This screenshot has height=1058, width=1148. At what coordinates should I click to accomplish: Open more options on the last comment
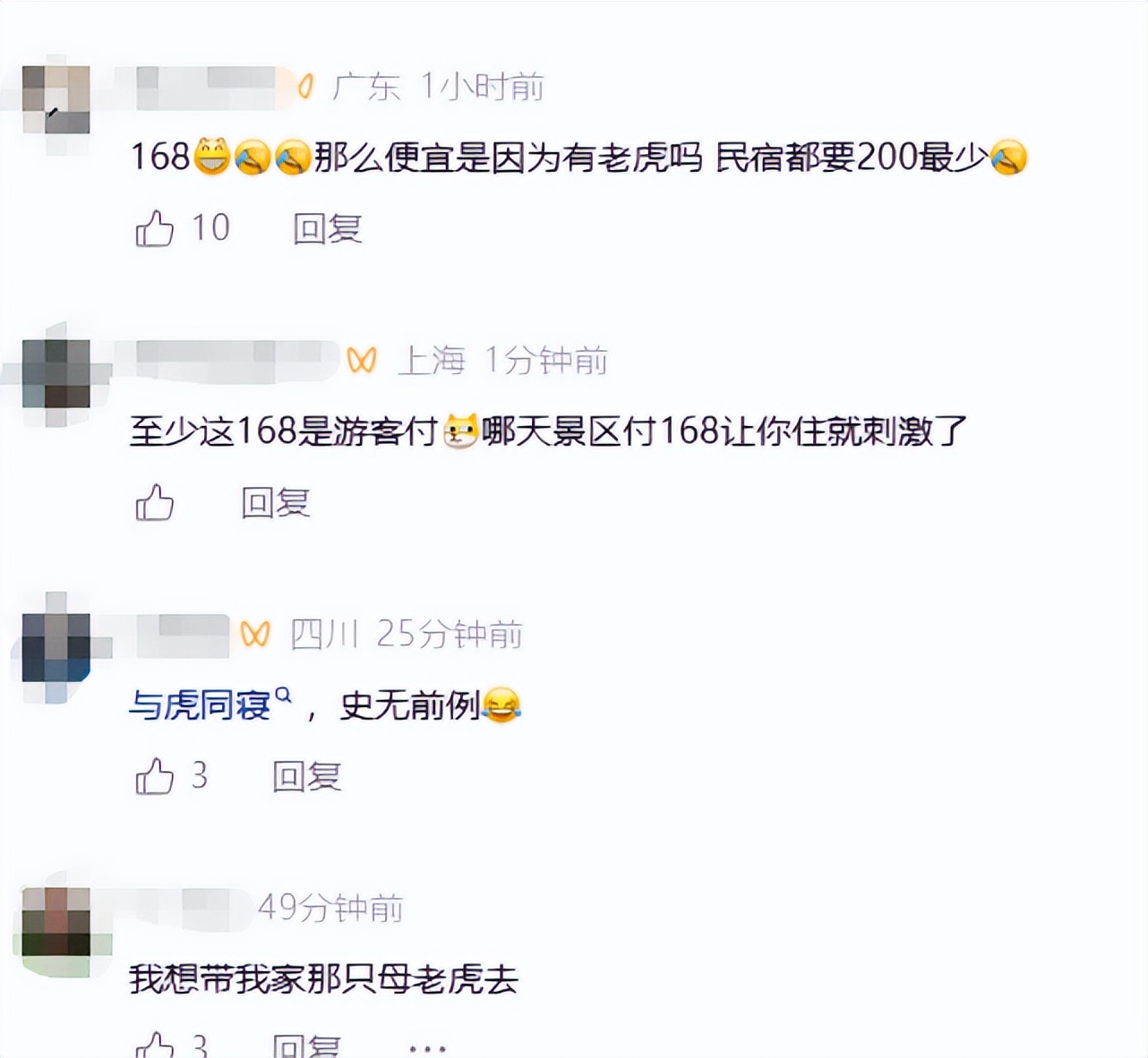point(427,1047)
